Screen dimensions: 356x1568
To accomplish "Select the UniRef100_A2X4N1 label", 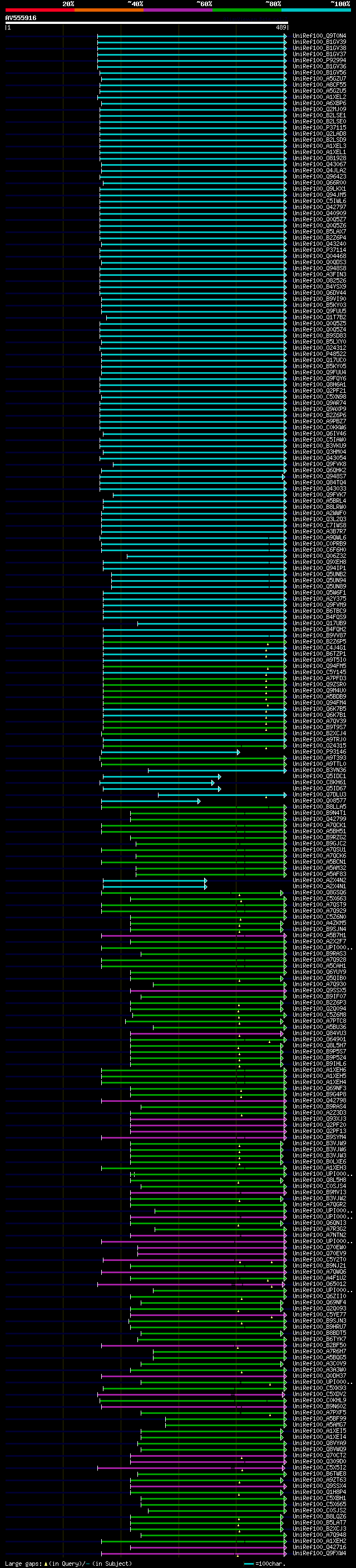I will coord(319,887).
